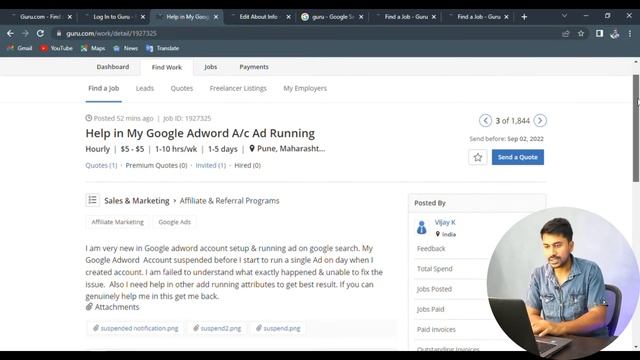Open the browser profile avatar

pyautogui.click(x=615, y=33)
